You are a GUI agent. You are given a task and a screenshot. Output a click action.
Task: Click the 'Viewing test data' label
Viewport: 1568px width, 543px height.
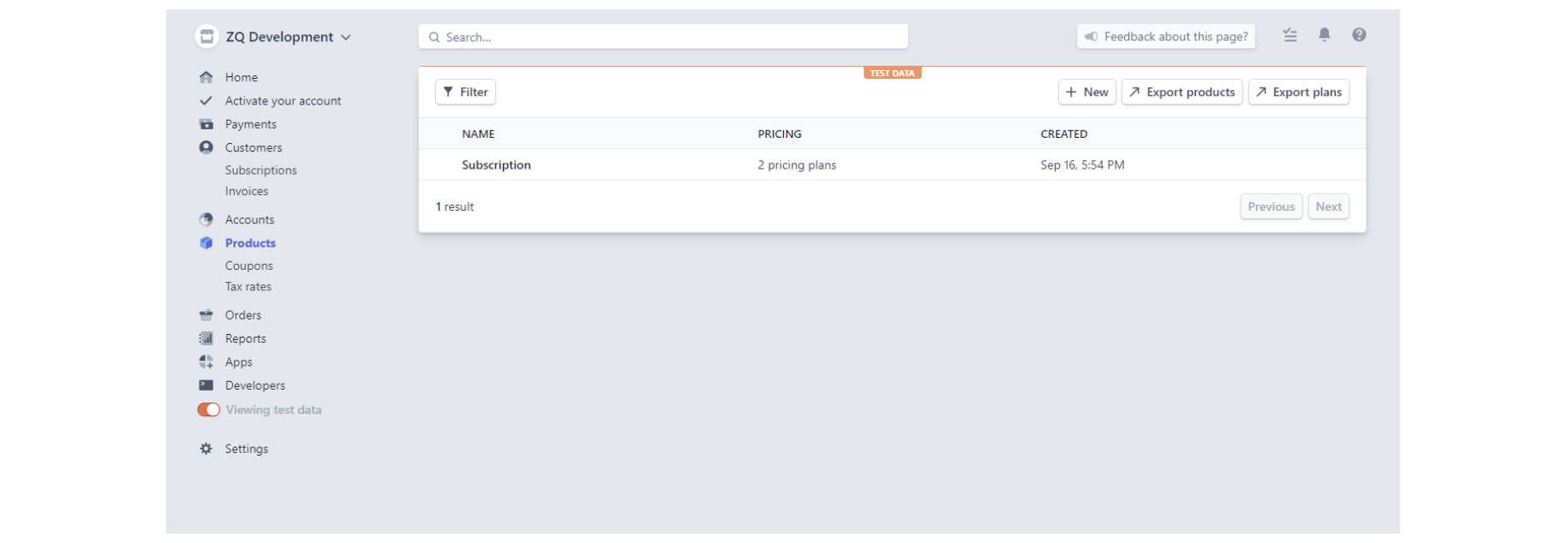click(274, 410)
